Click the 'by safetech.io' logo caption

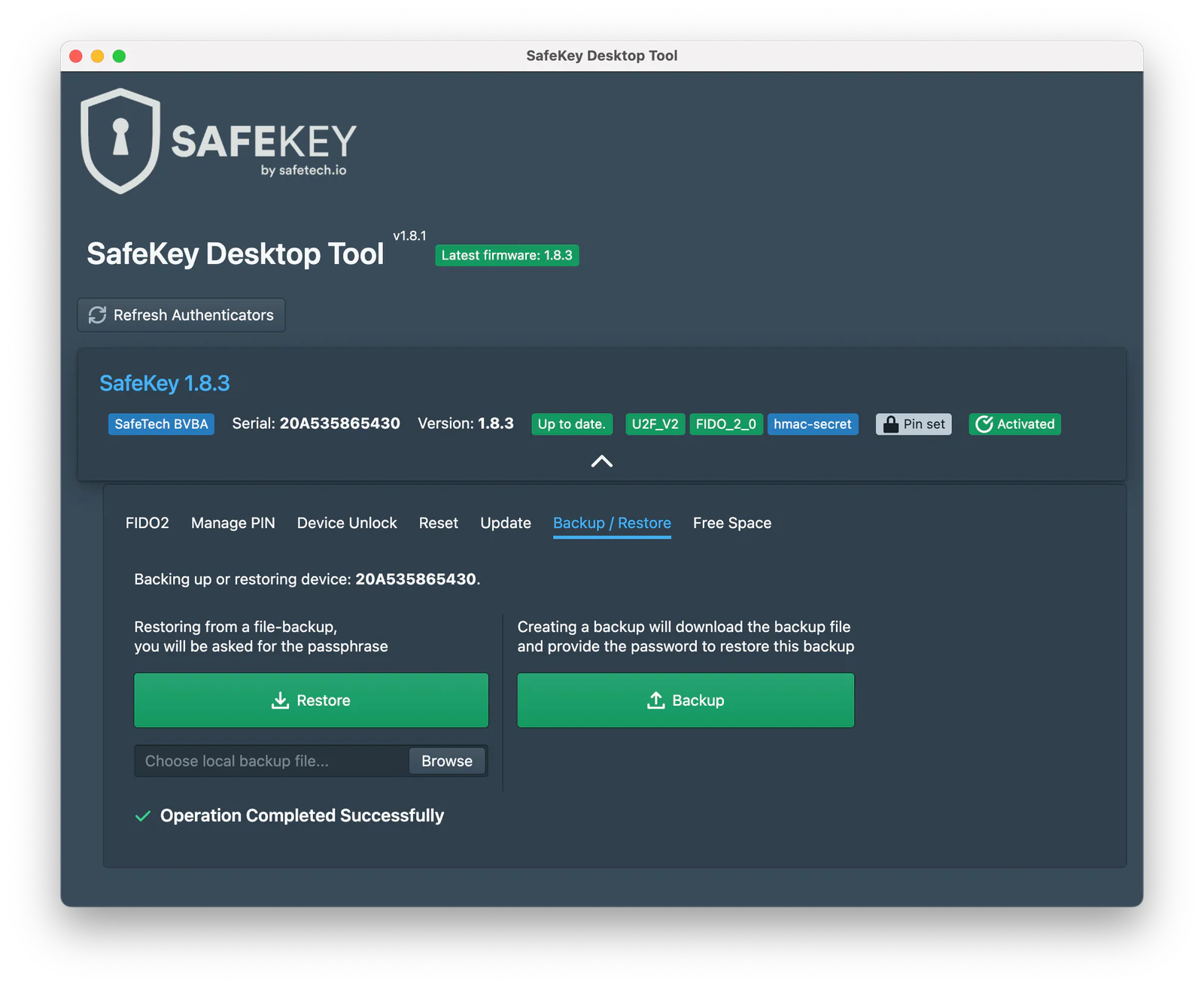coord(304,171)
